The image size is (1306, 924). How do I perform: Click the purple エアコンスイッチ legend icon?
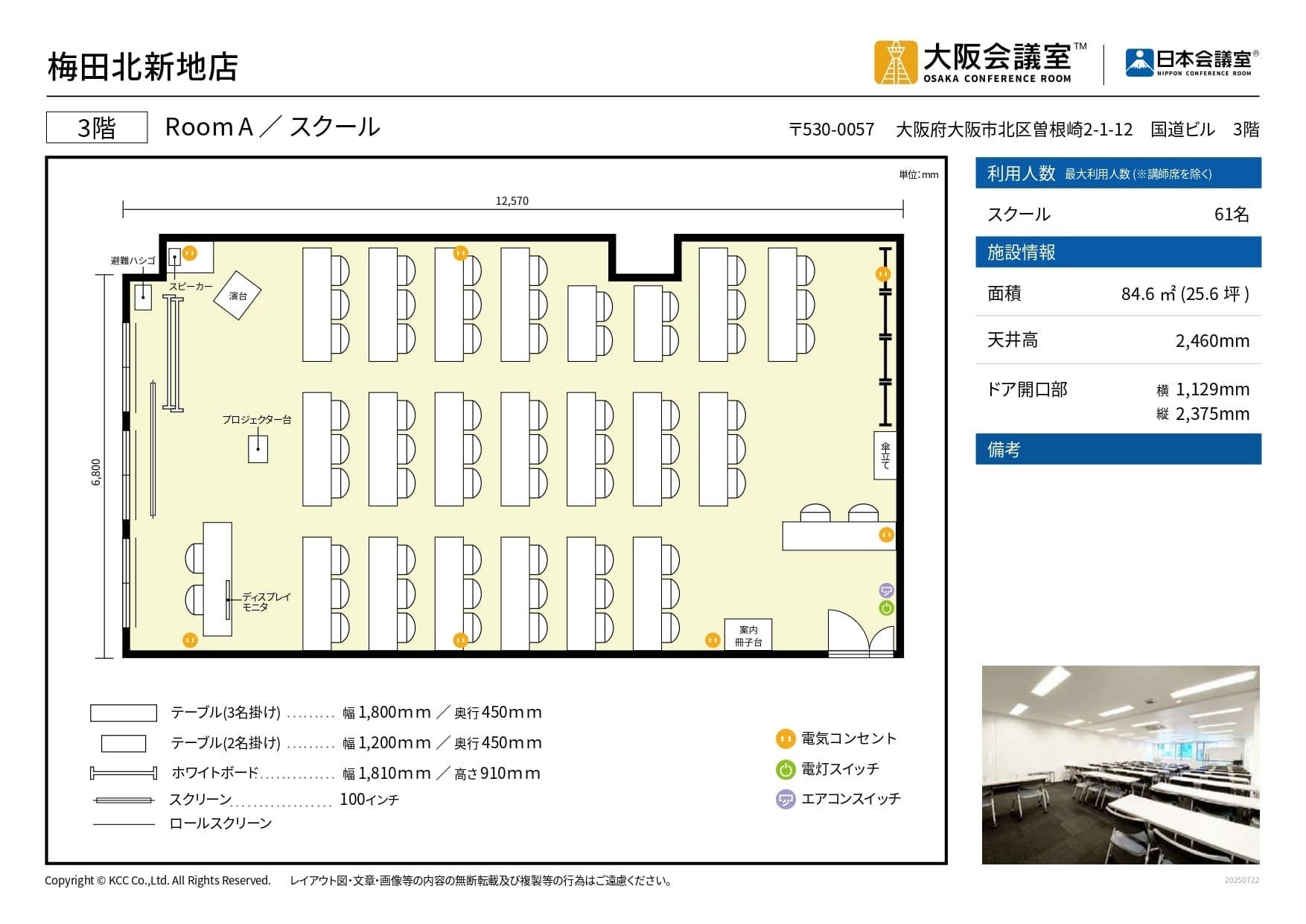(x=786, y=800)
